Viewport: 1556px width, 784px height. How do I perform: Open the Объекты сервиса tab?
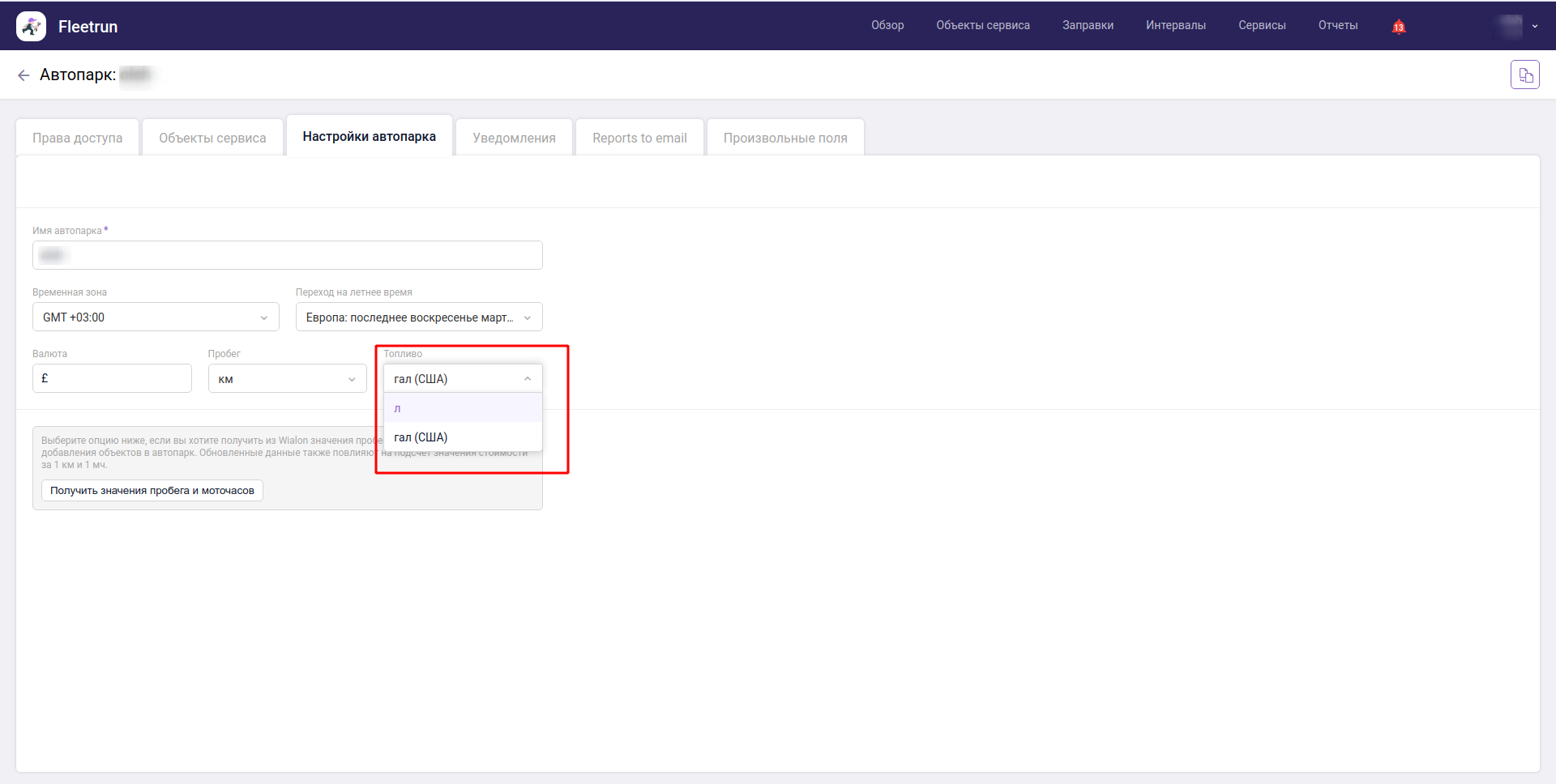point(212,138)
